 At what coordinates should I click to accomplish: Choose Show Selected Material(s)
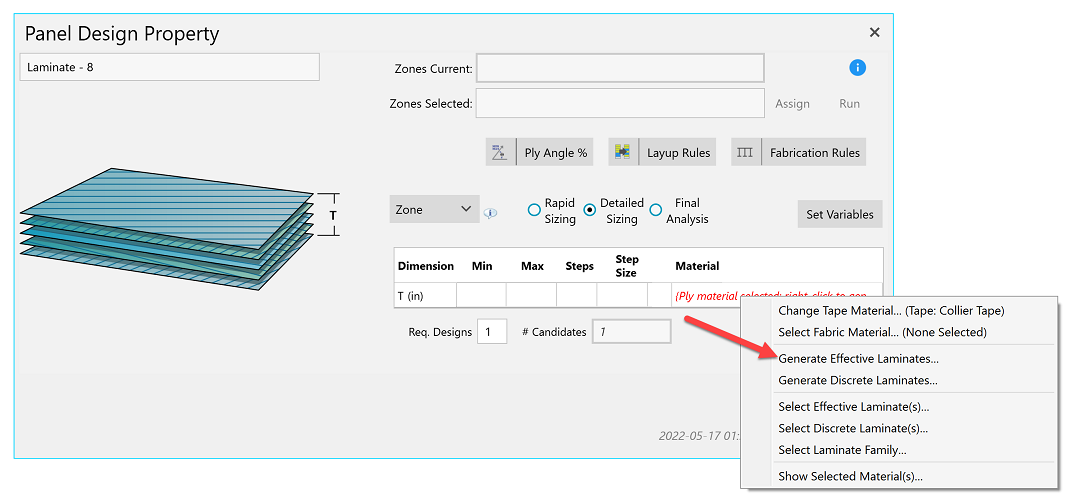tap(850, 476)
